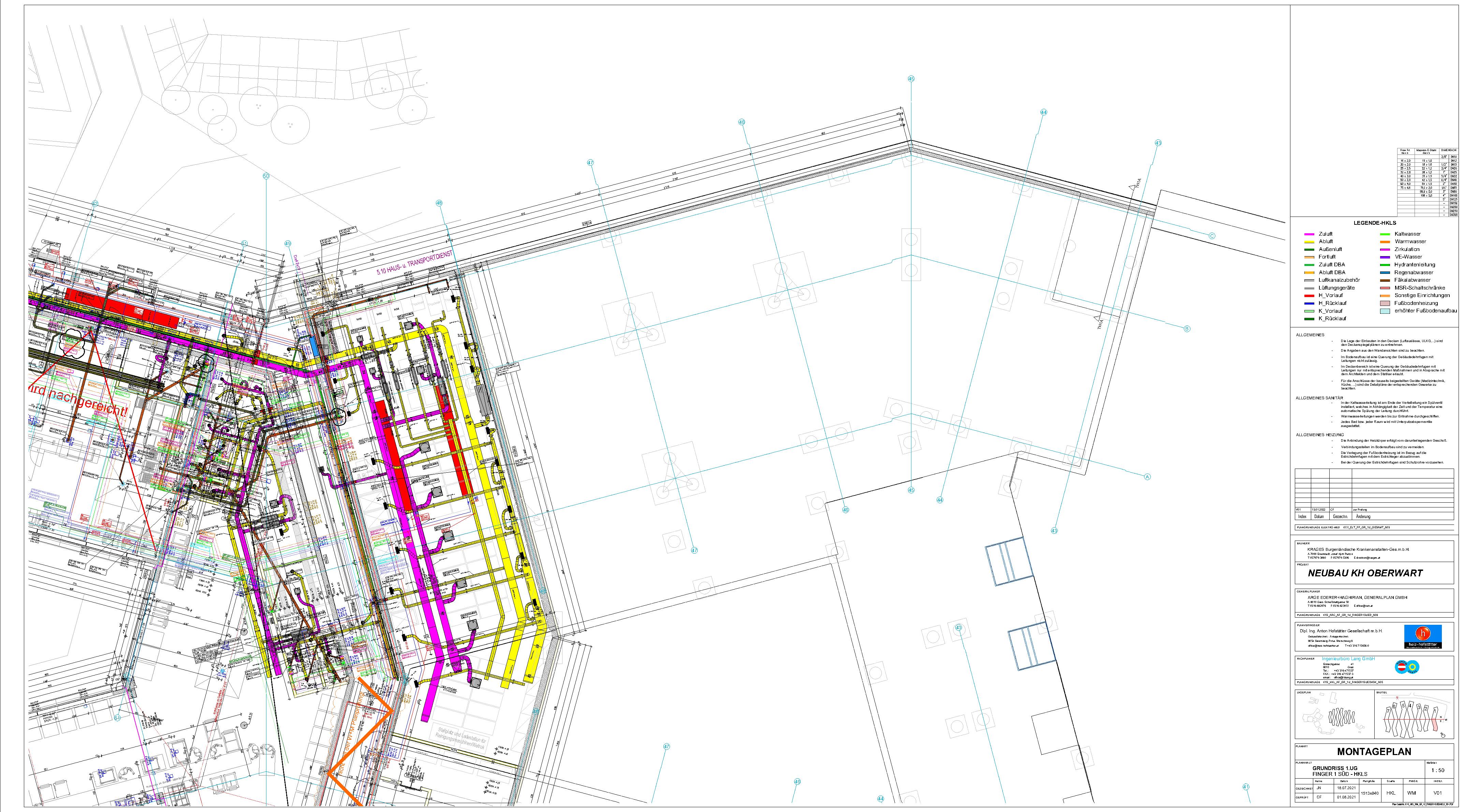Click the axis bubble labeled B

pyautogui.click(x=1186, y=329)
